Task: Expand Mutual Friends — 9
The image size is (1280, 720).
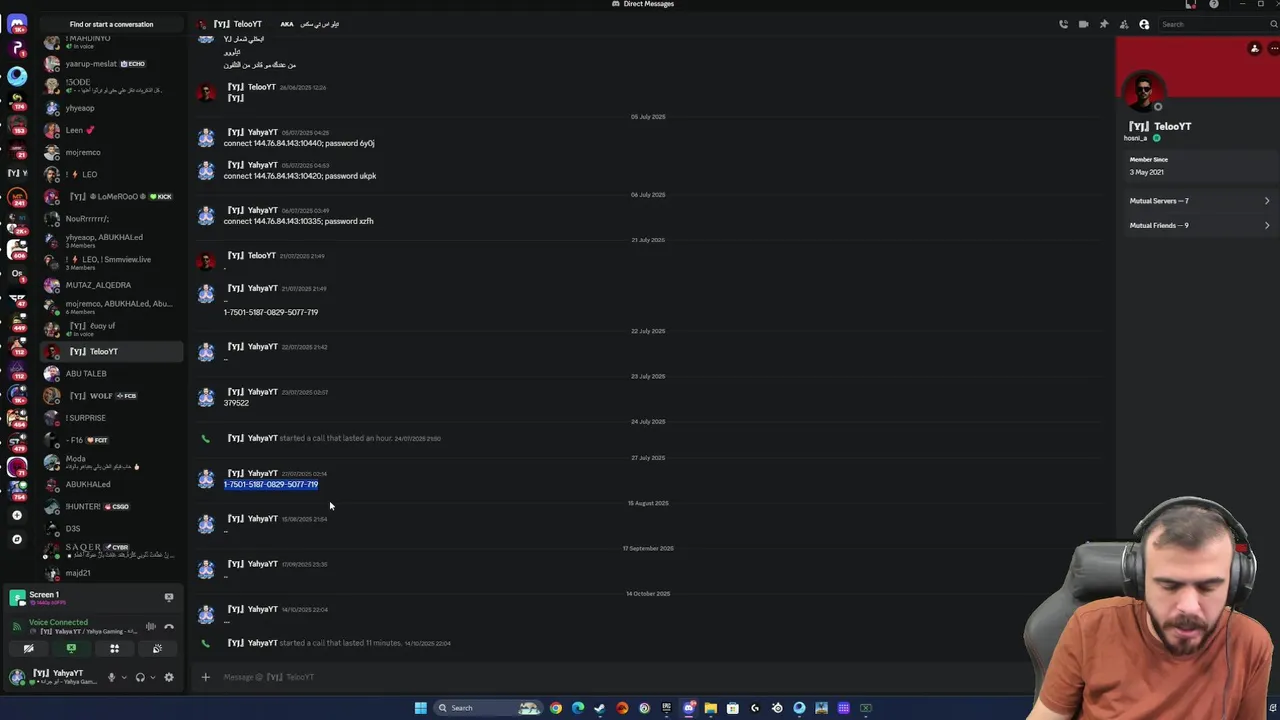Action: pyautogui.click(x=1199, y=225)
